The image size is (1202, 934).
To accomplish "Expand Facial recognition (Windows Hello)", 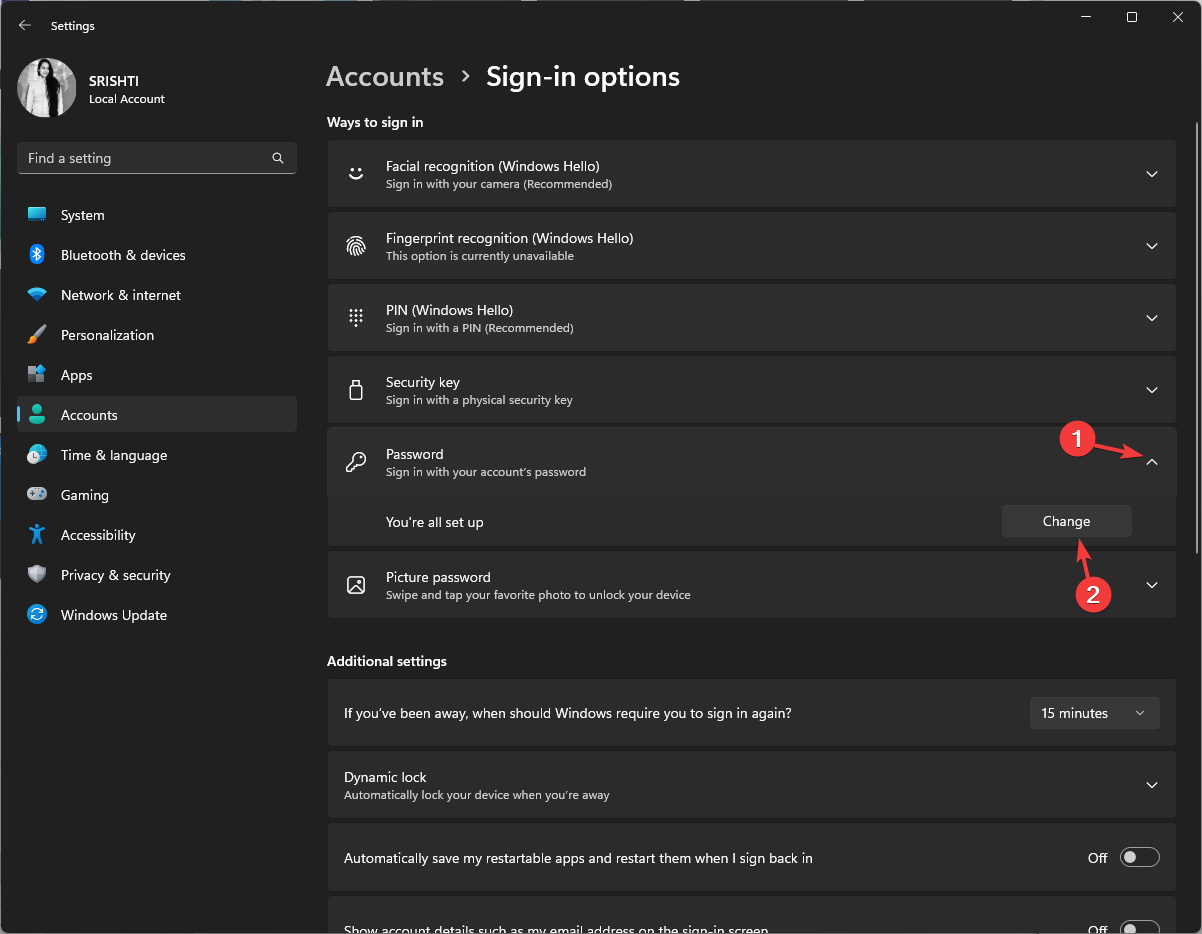I will point(1152,174).
